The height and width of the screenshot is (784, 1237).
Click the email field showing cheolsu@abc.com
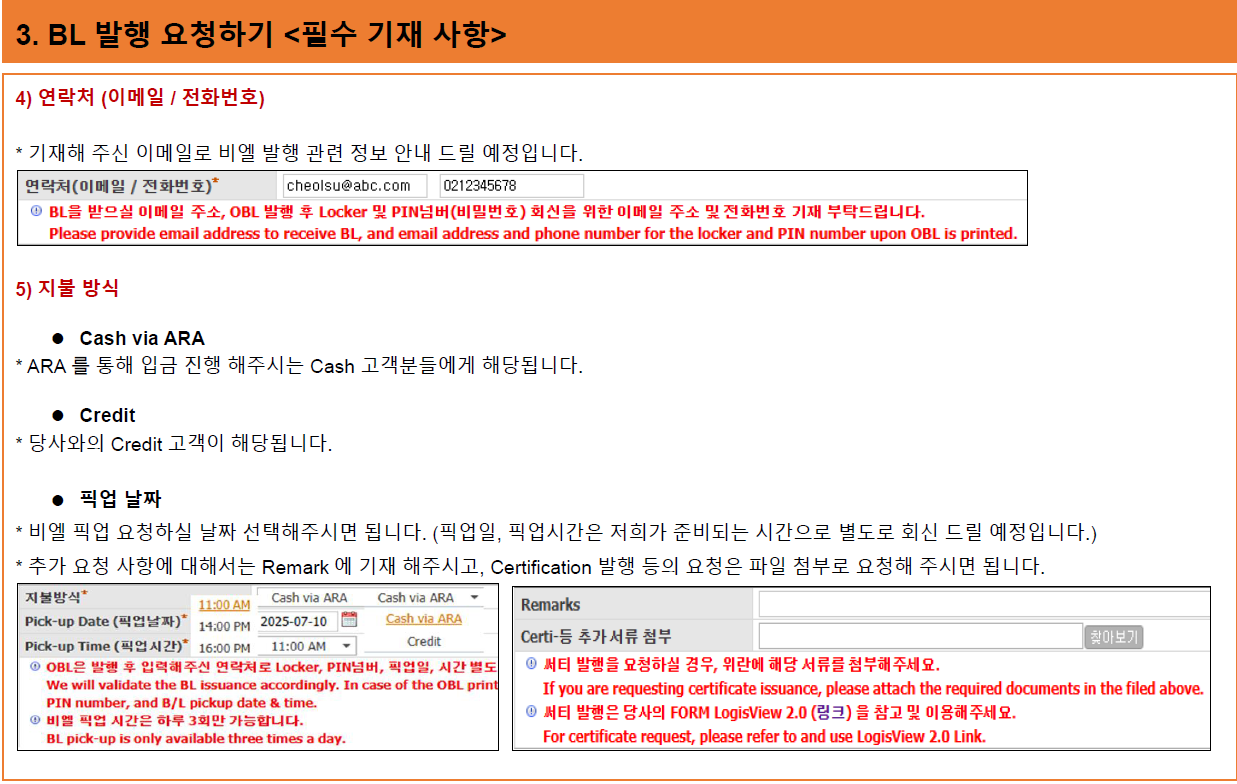(354, 186)
